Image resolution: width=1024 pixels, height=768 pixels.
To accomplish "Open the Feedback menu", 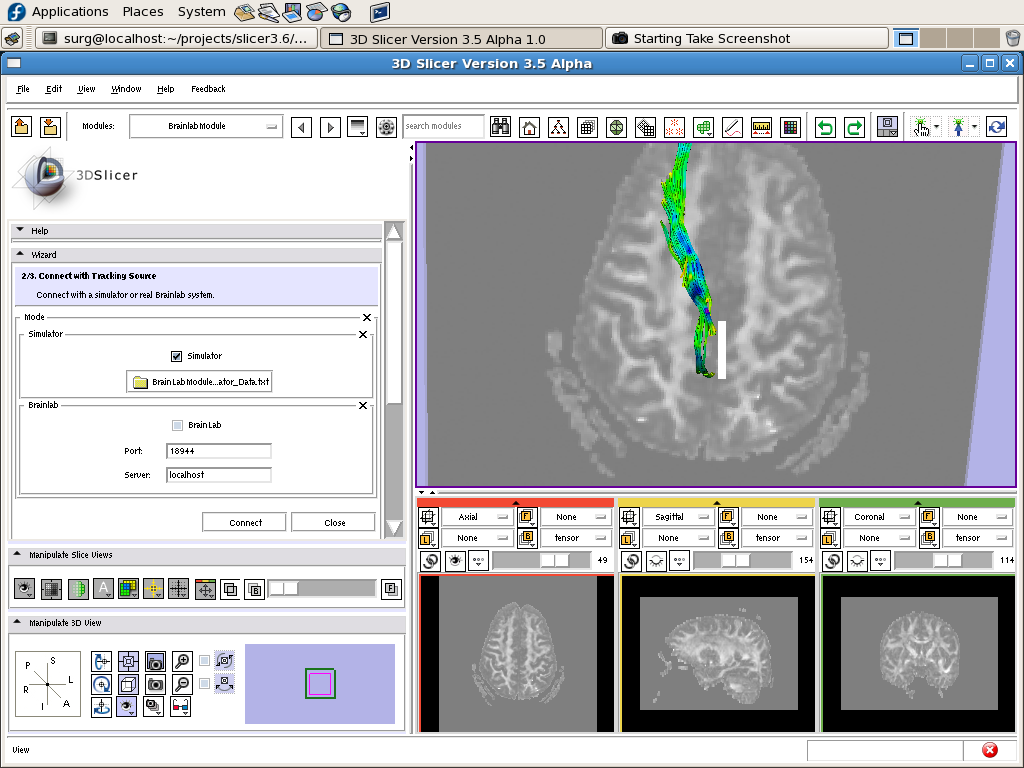I will [208, 89].
